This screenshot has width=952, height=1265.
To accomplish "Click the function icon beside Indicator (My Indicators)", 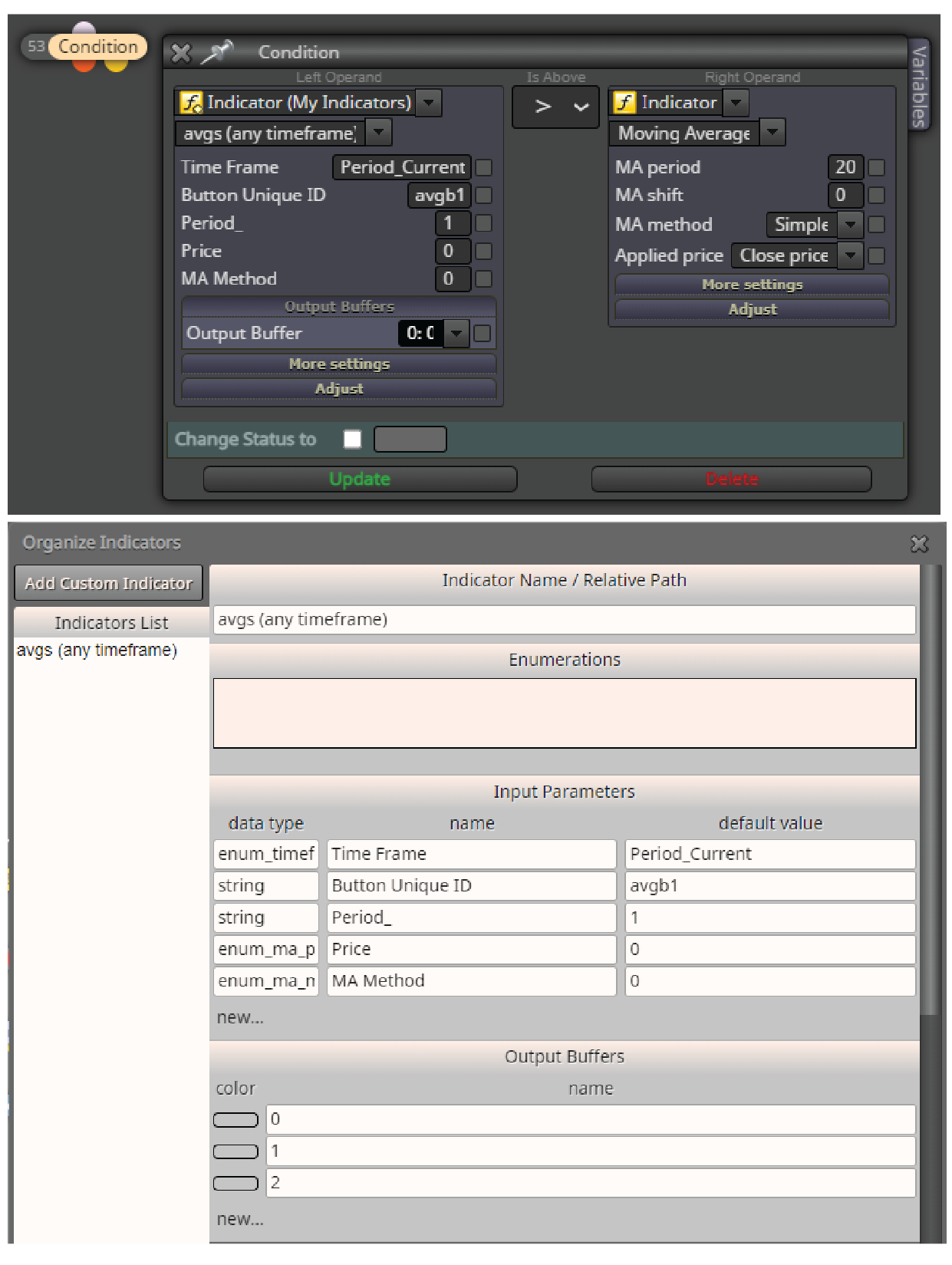I will [x=190, y=102].
